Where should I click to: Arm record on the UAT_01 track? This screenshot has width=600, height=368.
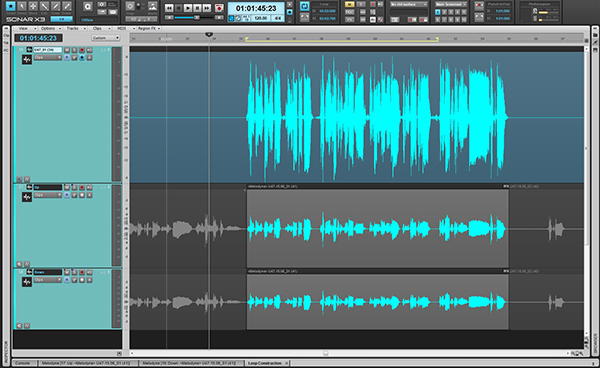coord(82,50)
